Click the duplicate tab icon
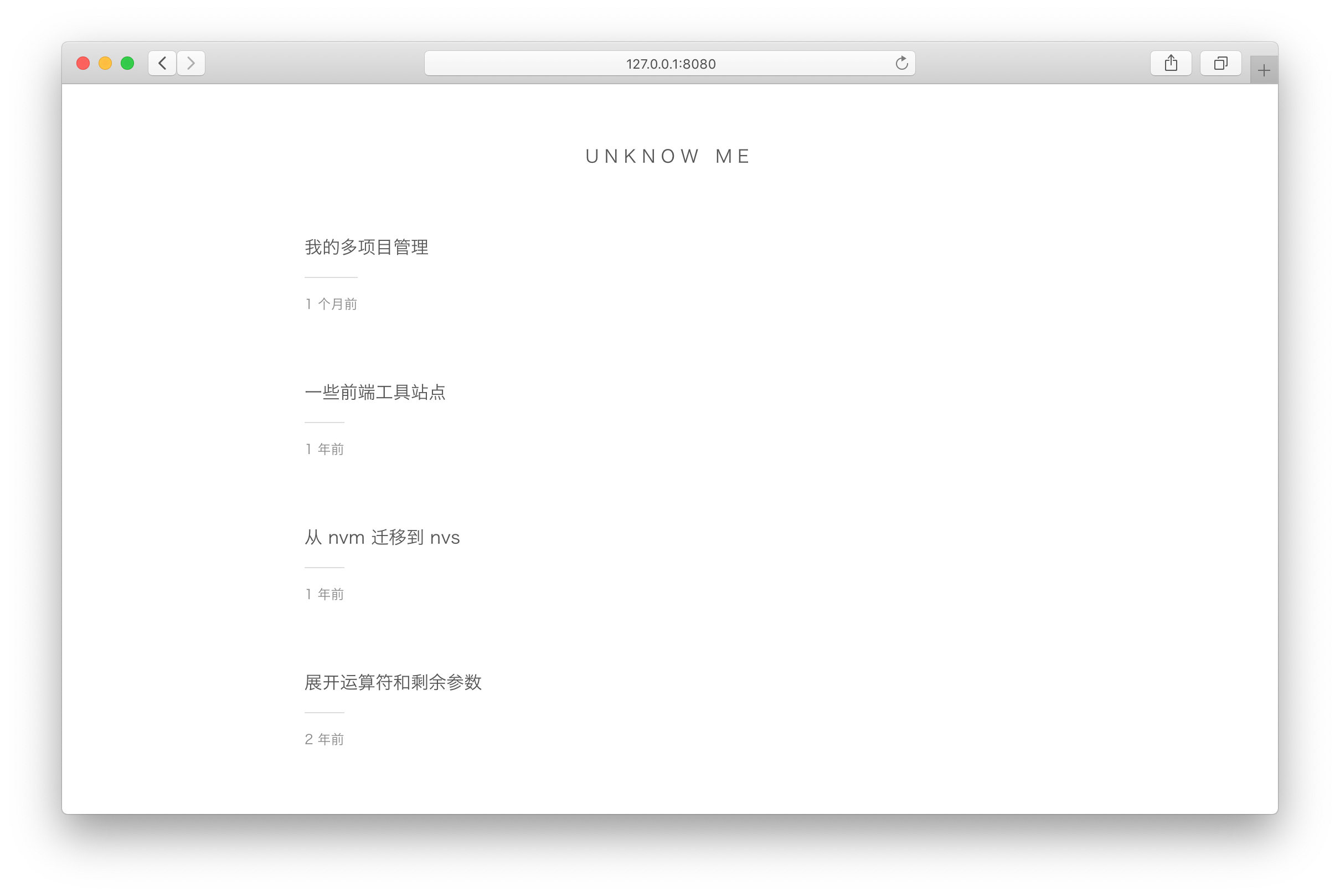Screen dimensions: 1340x896 pos(1221,64)
